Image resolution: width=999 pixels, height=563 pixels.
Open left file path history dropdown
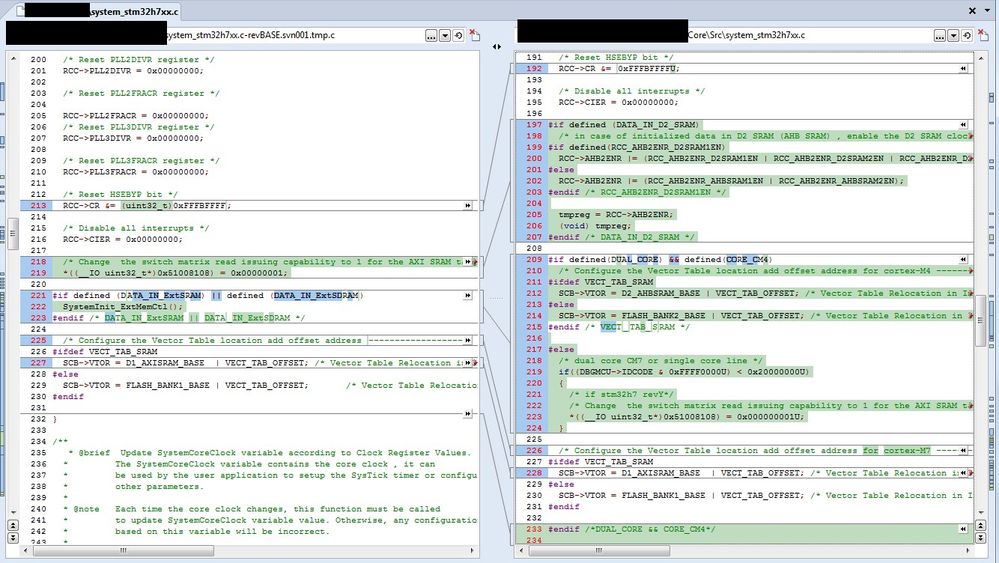click(445, 36)
